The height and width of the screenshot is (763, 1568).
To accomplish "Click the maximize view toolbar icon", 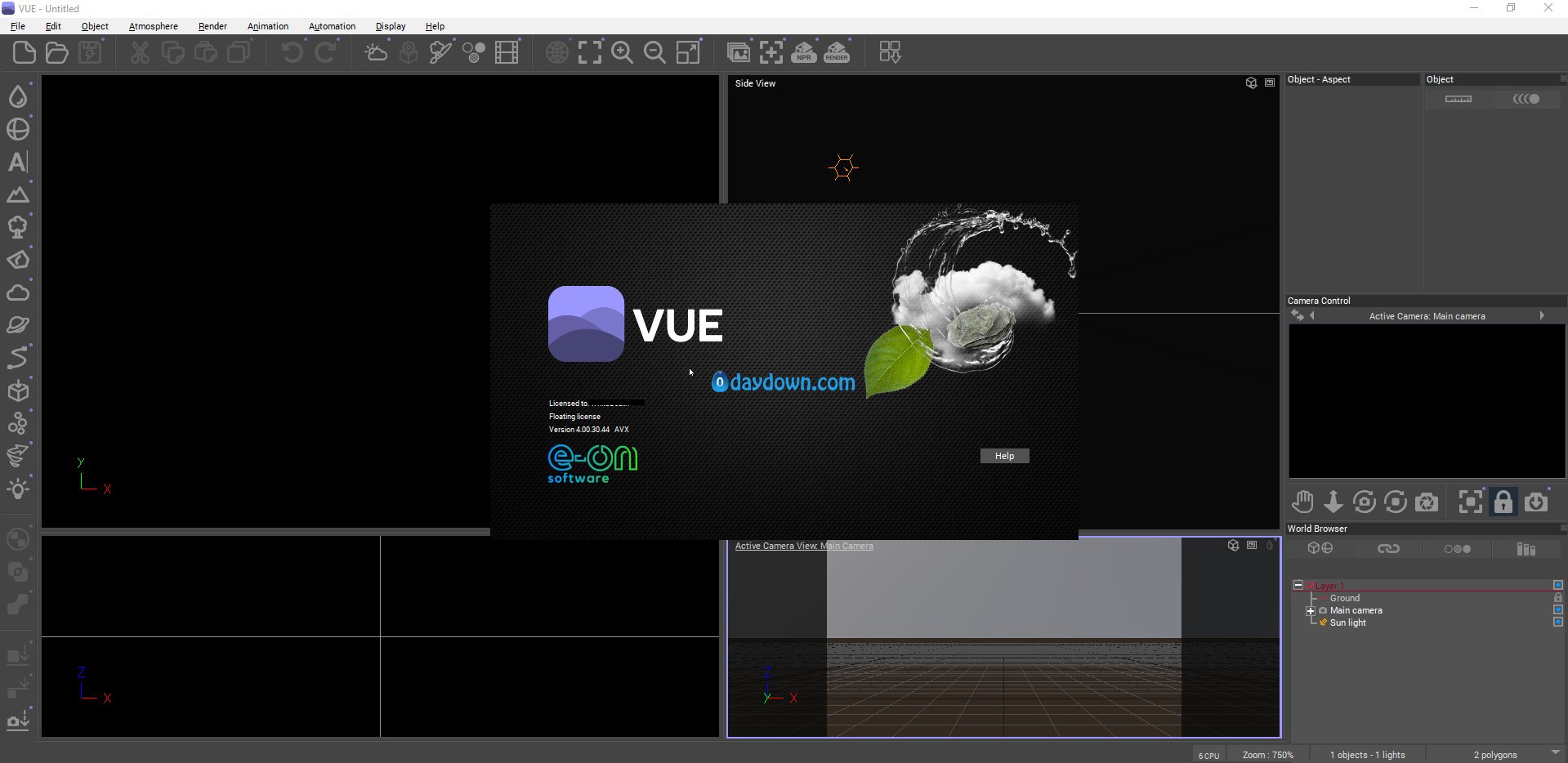I will click(x=688, y=53).
